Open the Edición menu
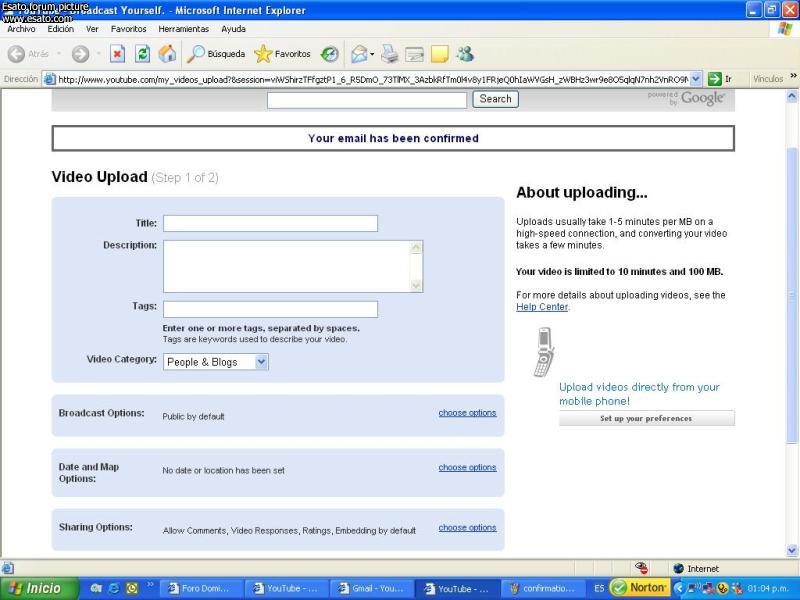This screenshot has height=600, width=800. click(x=61, y=29)
